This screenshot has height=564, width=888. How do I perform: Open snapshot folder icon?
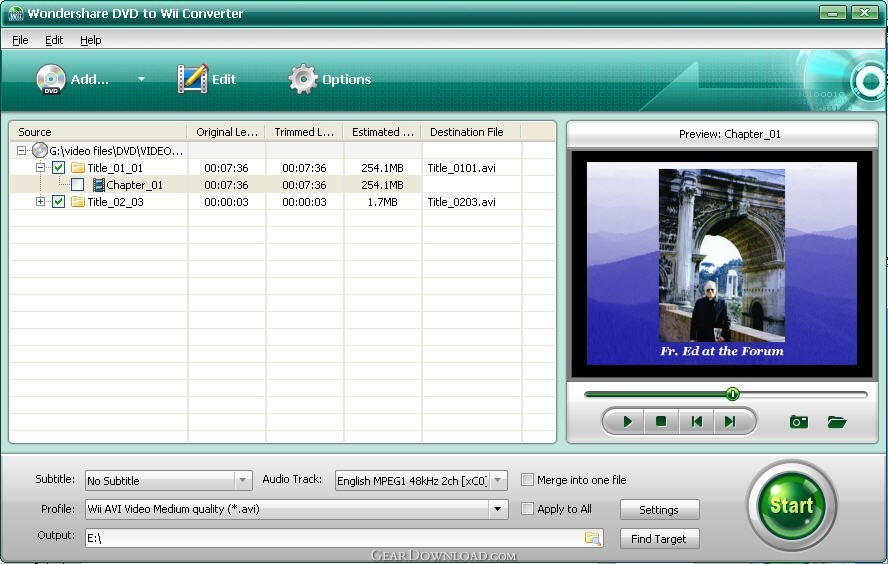[836, 422]
